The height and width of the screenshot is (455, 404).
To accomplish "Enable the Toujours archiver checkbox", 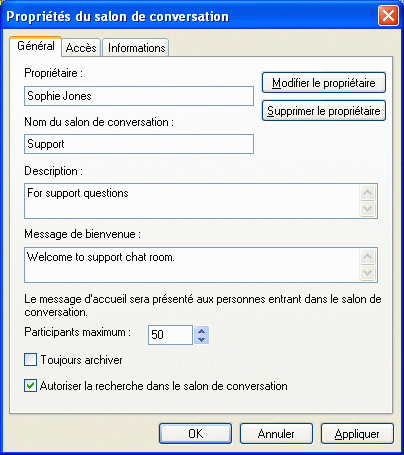I will click(x=30, y=360).
